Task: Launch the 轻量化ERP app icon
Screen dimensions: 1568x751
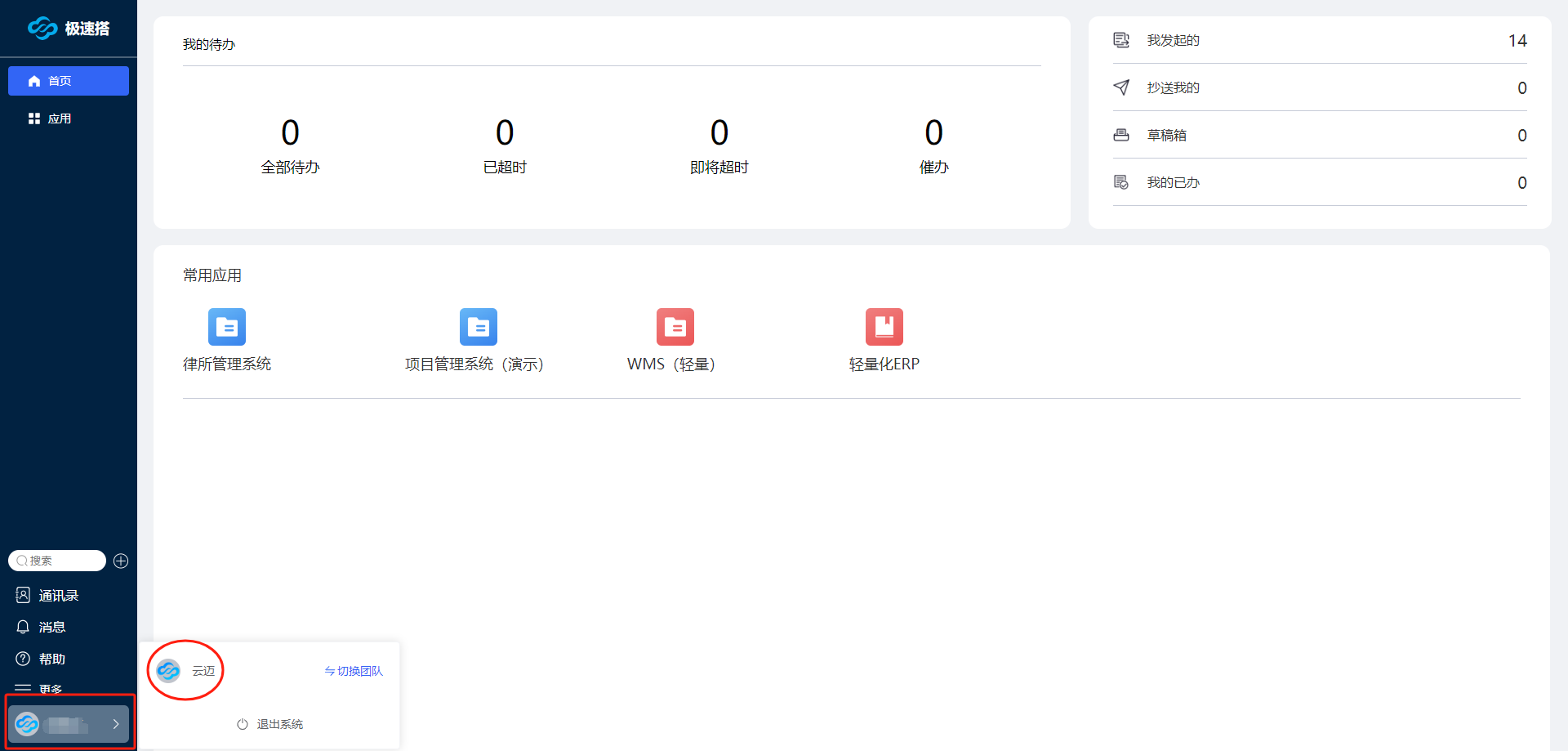Action: [x=884, y=327]
